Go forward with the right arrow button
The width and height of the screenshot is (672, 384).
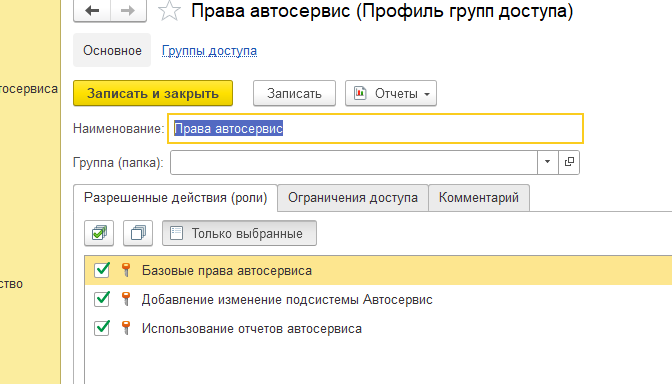(x=128, y=11)
